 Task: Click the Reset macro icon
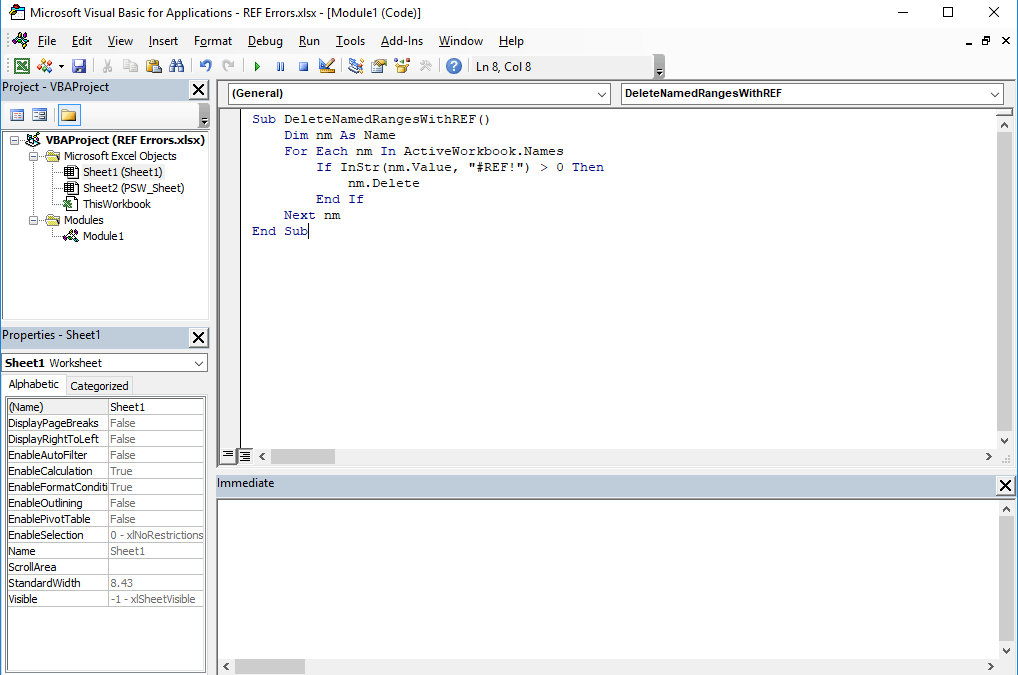pyautogui.click(x=302, y=66)
